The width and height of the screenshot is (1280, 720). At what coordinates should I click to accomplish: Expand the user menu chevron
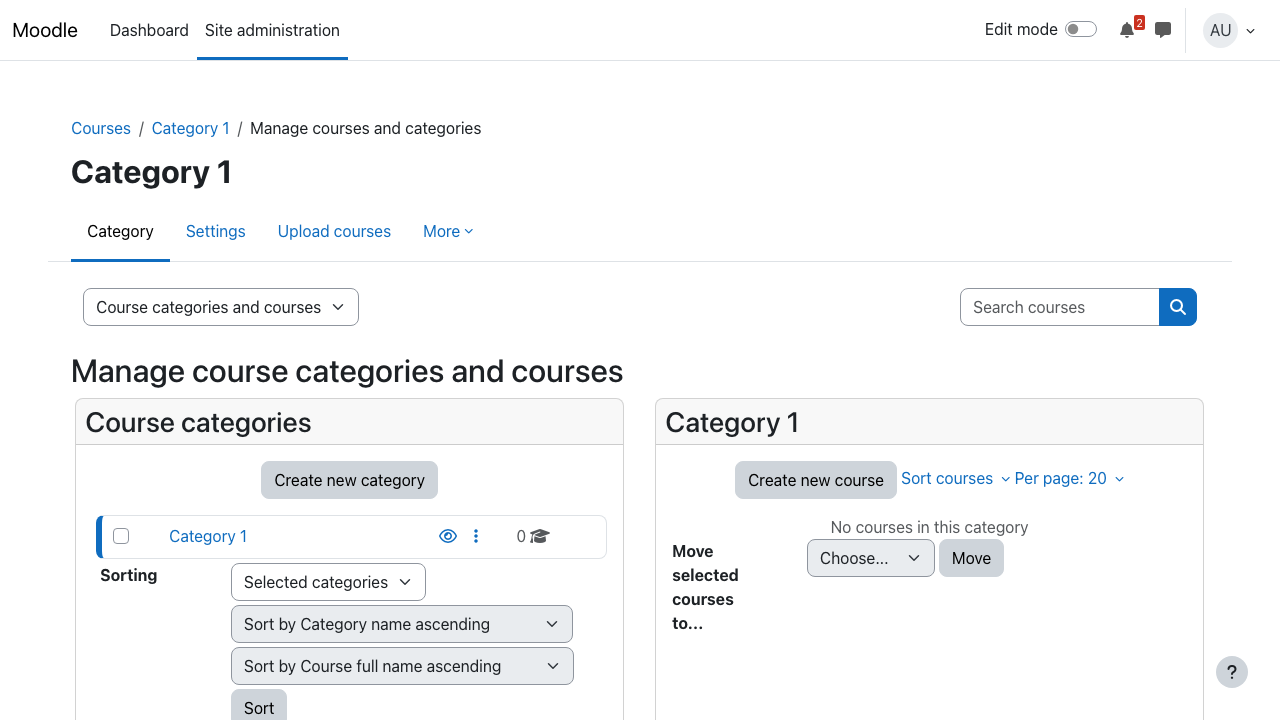pyautogui.click(x=1250, y=31)
